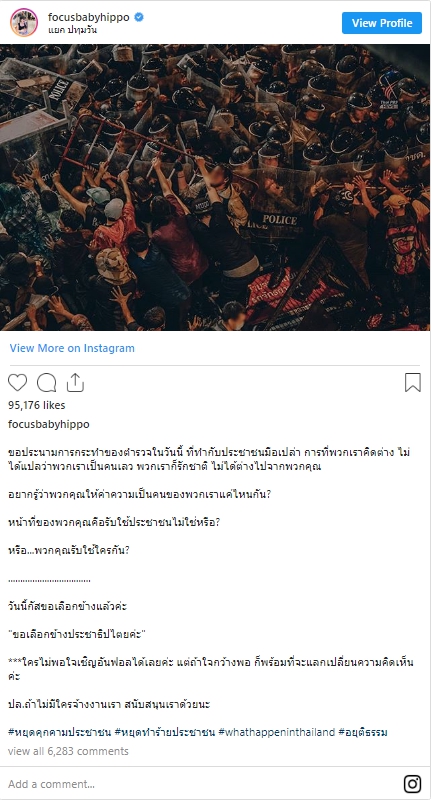Open the แยก ปทุมวัน location link
432x801 pixels.
click(73, 30)
